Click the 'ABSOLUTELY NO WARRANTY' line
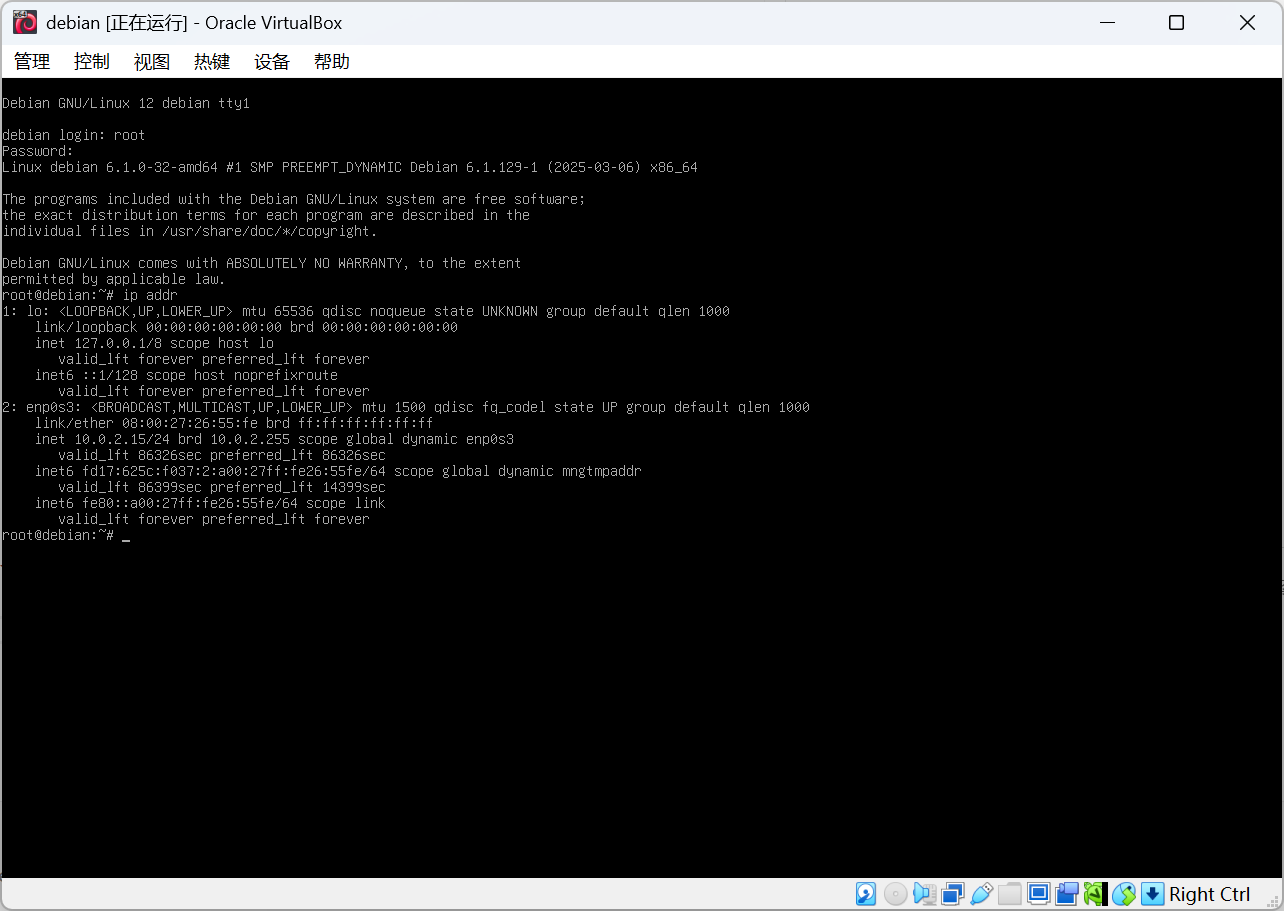 (262, 263)
